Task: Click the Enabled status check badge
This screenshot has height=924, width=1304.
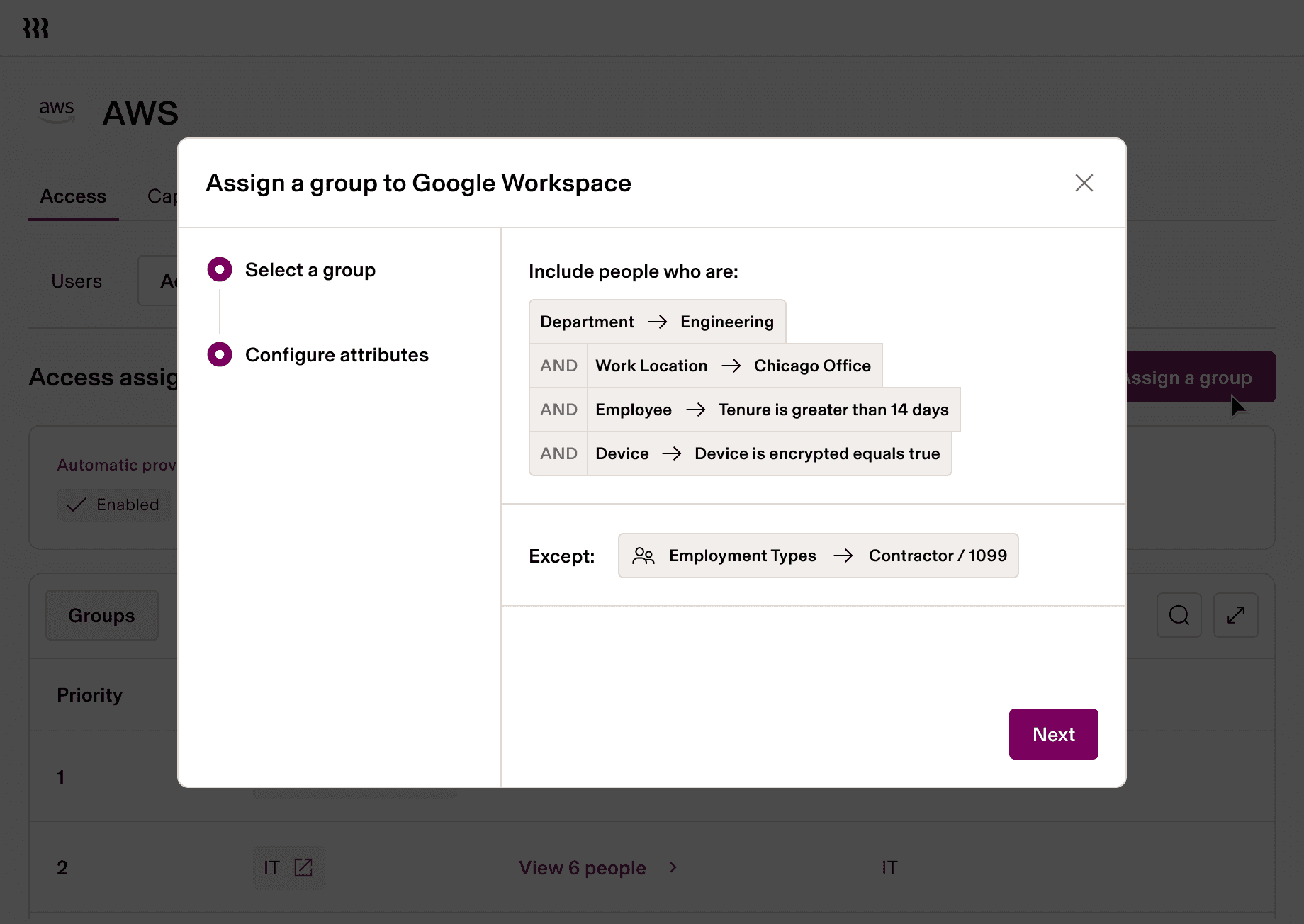Action: click(x=113, y=505)
